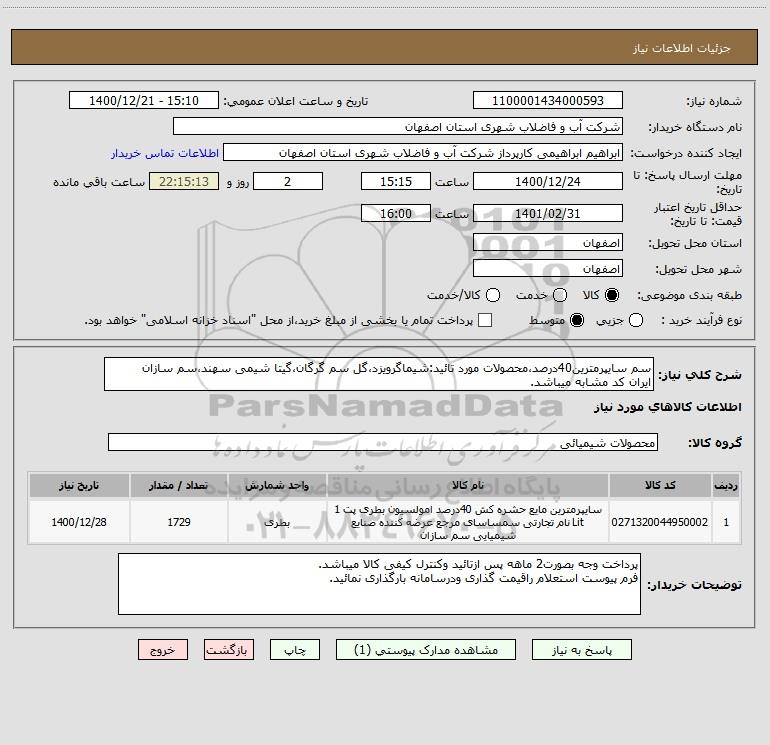
Task: Click the unit cell بطری
Action: point(277,522)
